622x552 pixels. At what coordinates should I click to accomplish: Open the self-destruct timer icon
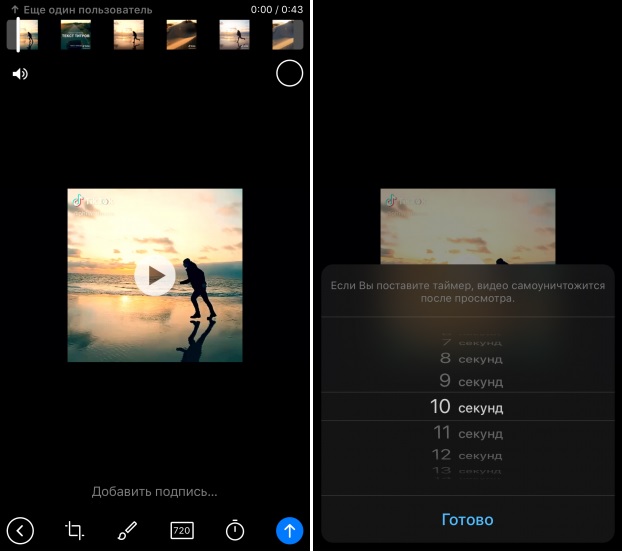(x=235, y=530)
